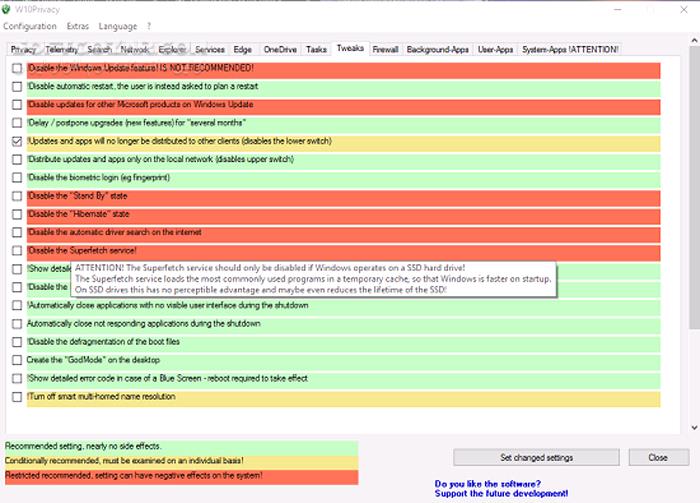The width and height of the screenshot is (700, 503).
Task: Open 'Do you like the software?' link
Action: pos(501,489)
